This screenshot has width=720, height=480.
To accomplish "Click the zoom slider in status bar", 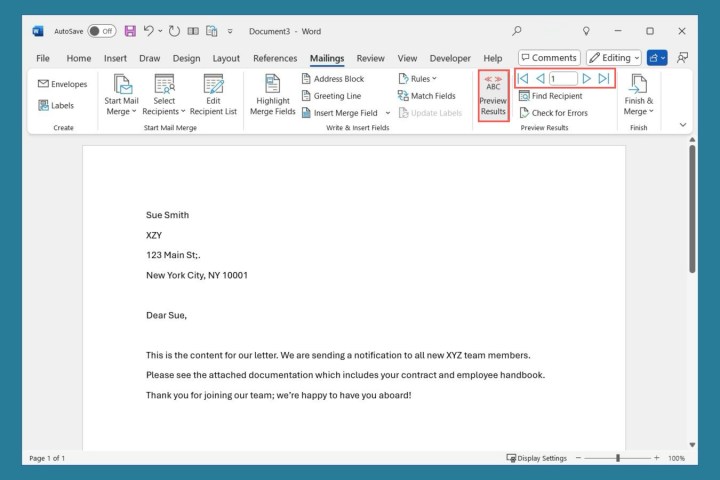I will click(618, 458).
